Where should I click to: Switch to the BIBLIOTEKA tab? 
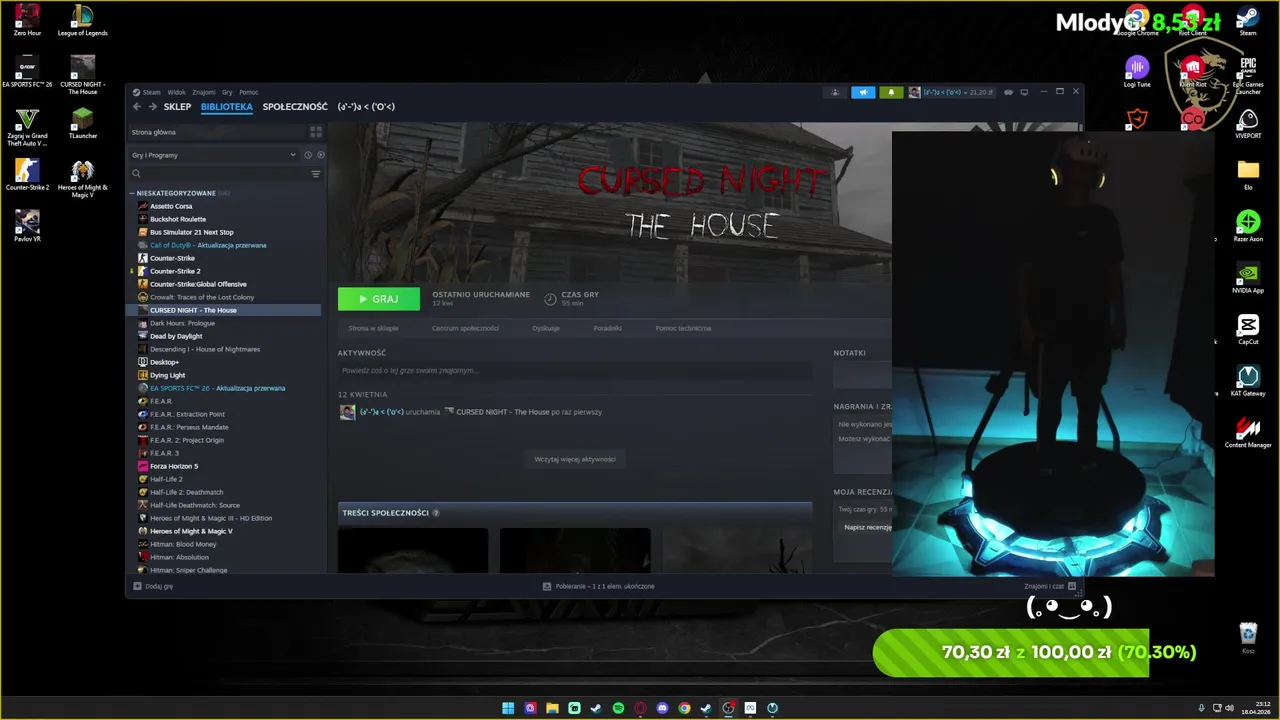(226, 107)
